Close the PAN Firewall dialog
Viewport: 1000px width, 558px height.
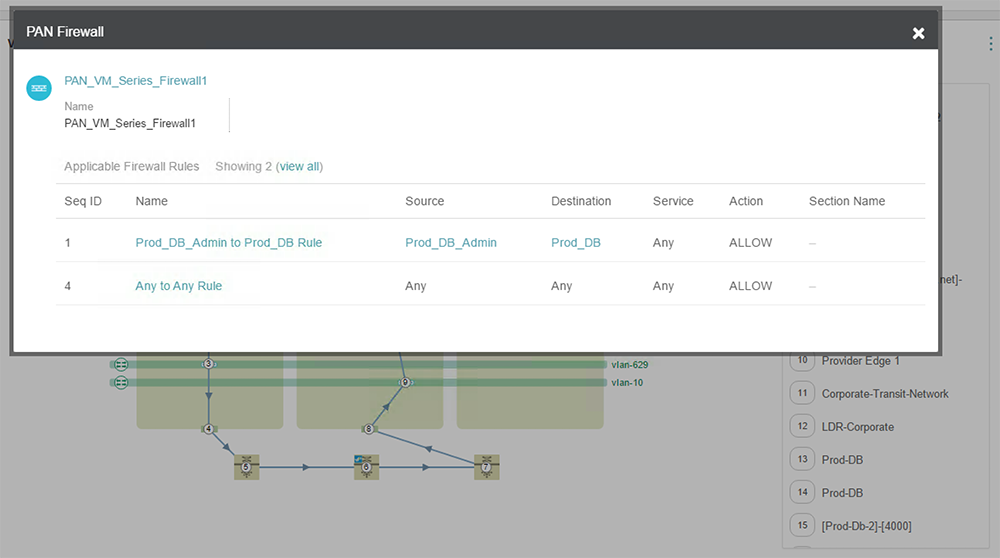point(918,33)
